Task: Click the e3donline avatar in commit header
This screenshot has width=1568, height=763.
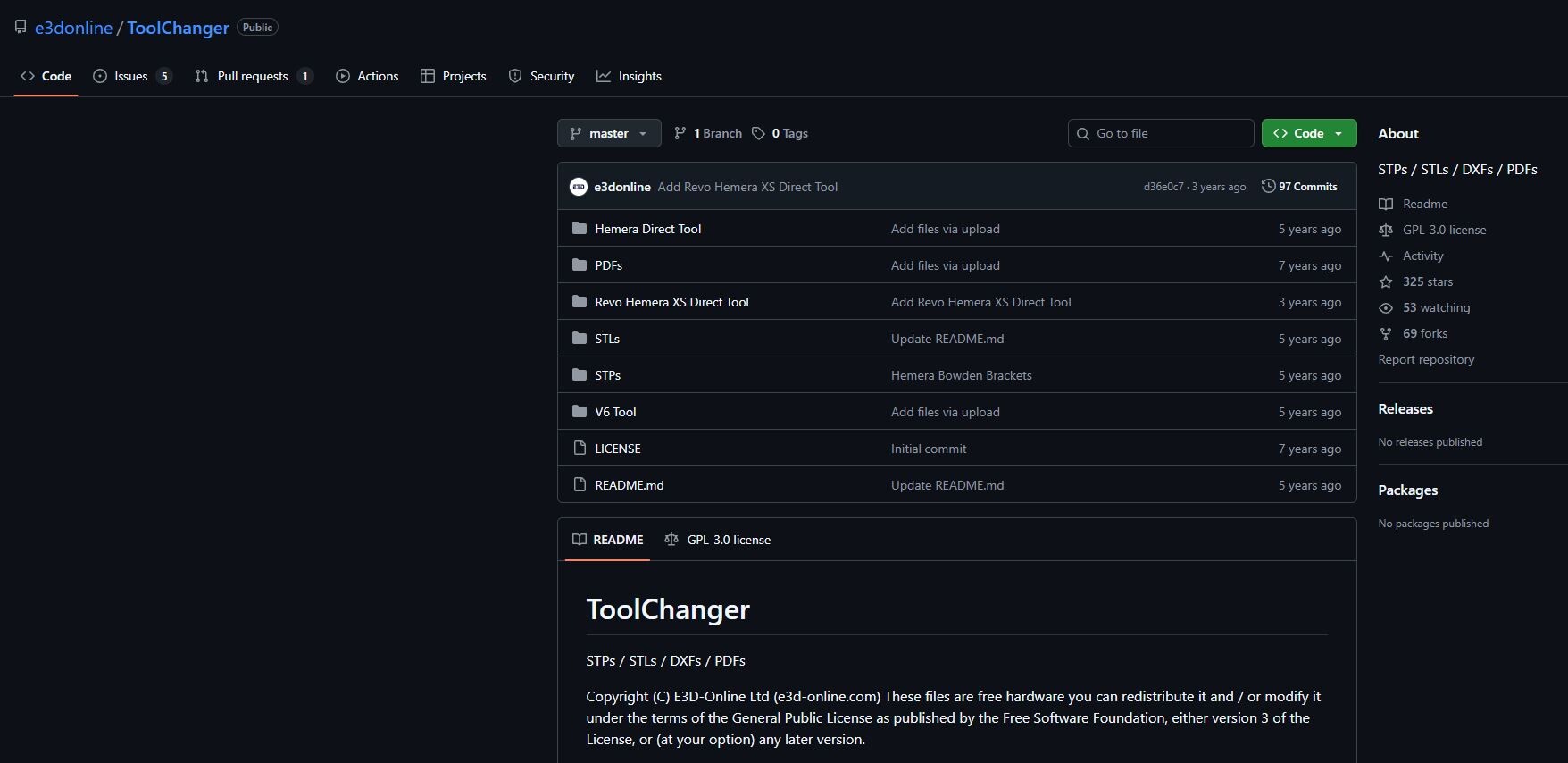Action: (579, 187)
